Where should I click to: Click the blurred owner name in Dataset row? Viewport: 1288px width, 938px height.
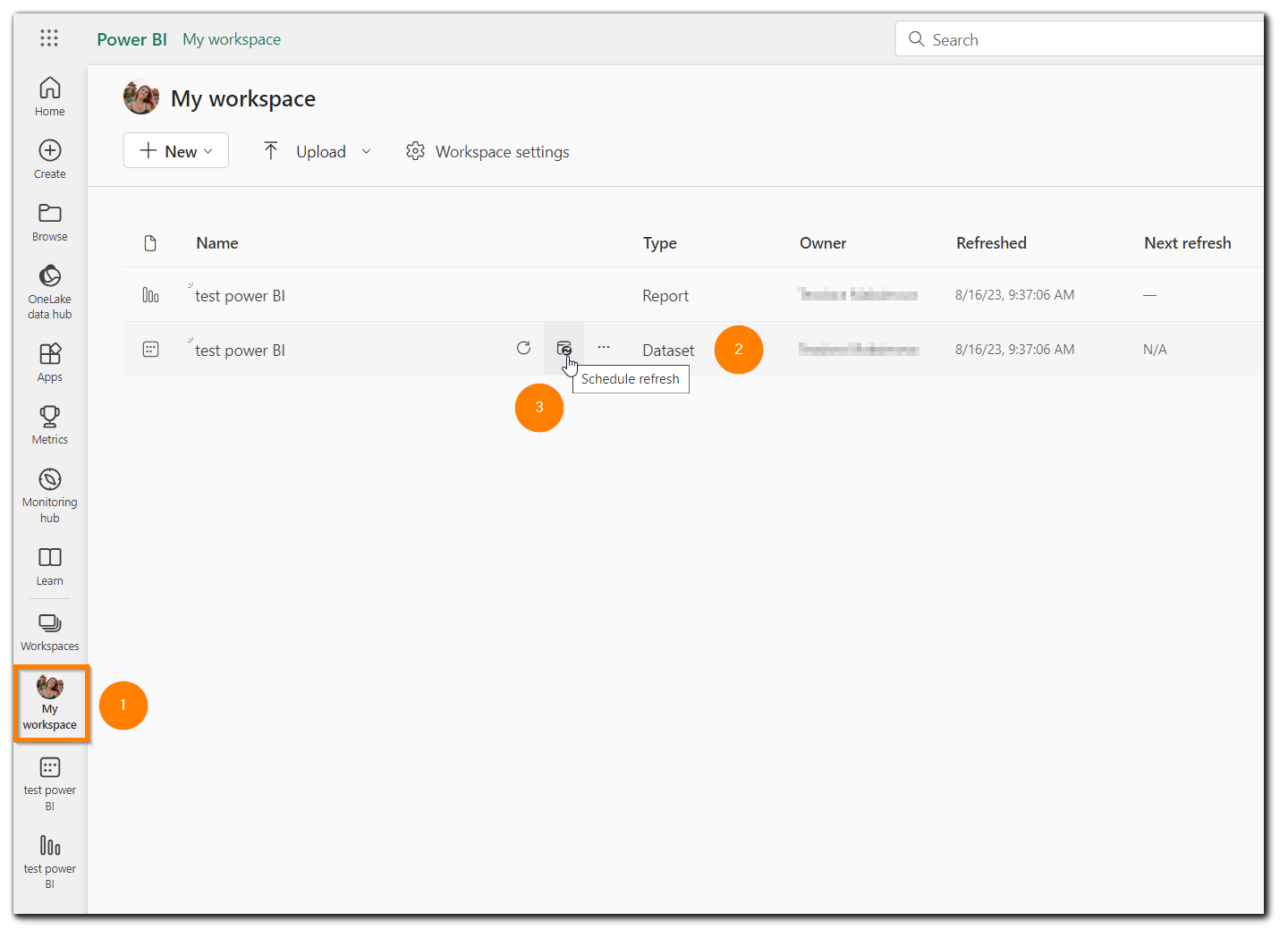(x=859, y=349)
